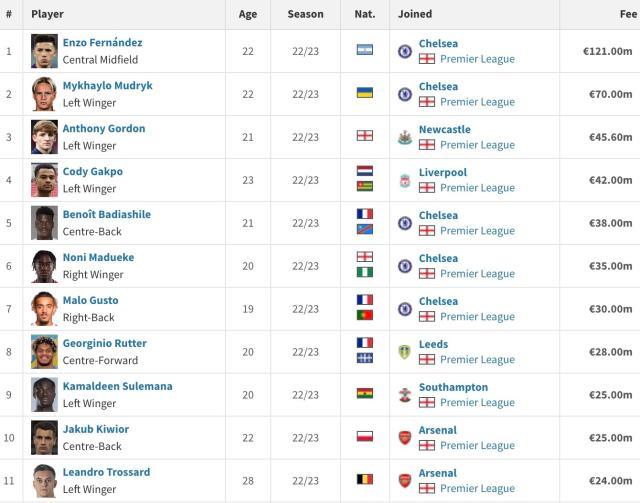The height and width of the screenshot is (503, 640).
Task: Open Enzo Fernández player profile link
Action: pos(102,43)
